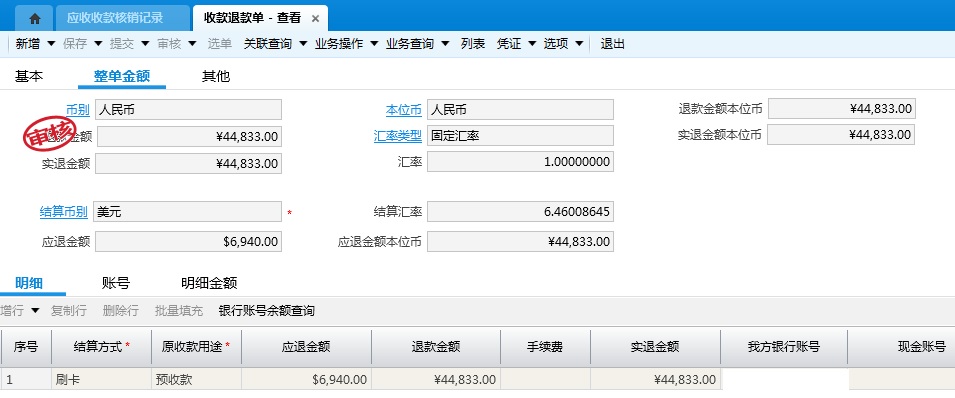Open the 选项 menu
The height and width of the screenshot is (398, 955).
point(555,44)
